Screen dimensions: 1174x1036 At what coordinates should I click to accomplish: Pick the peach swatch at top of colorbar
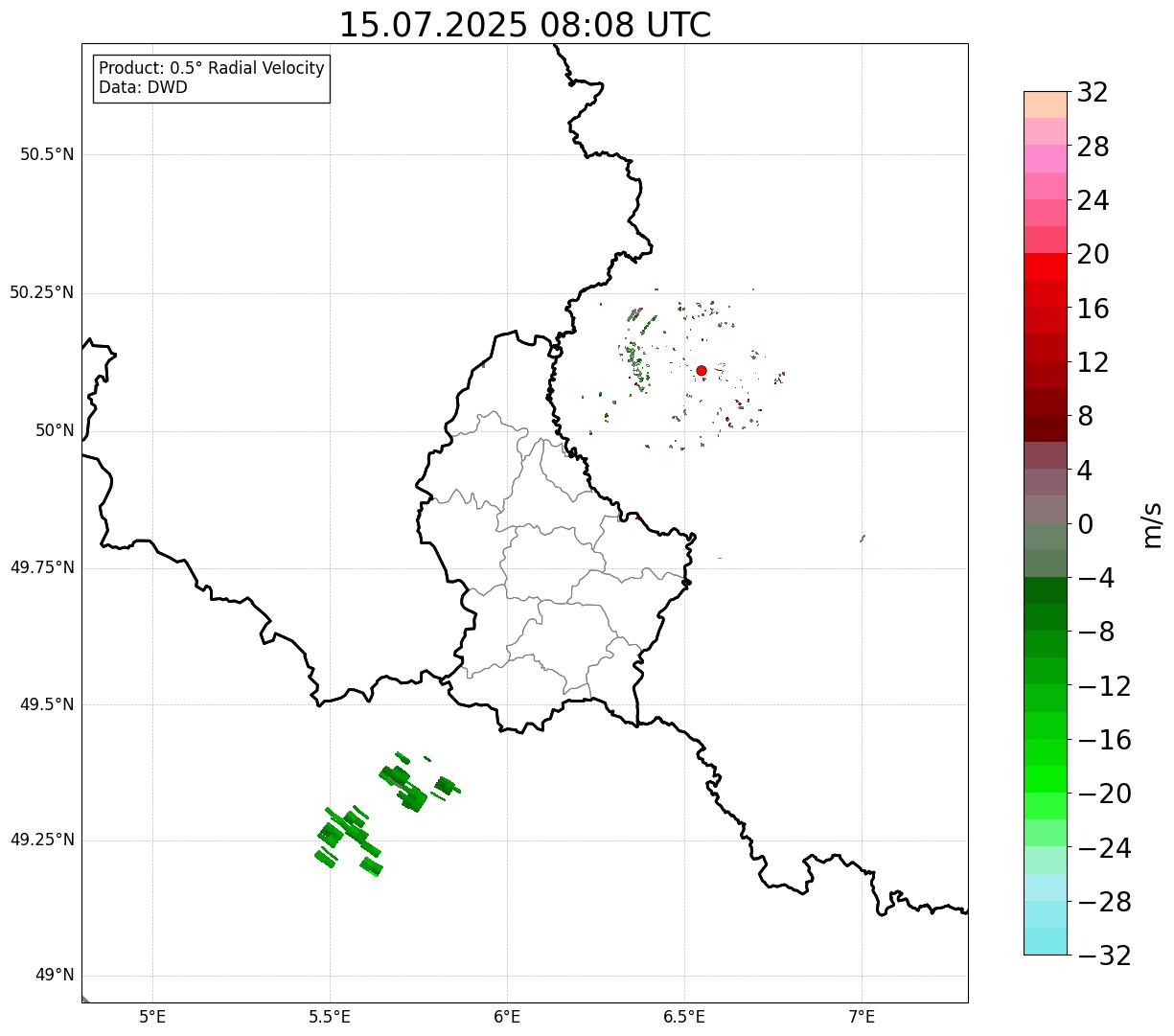1045,104
